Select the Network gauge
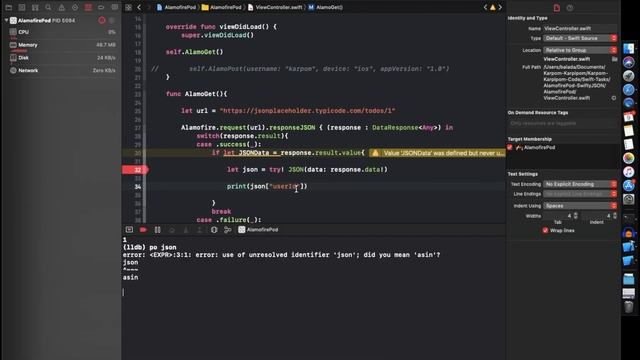This screenshot has width=640, height=360. tap(62, 71)
